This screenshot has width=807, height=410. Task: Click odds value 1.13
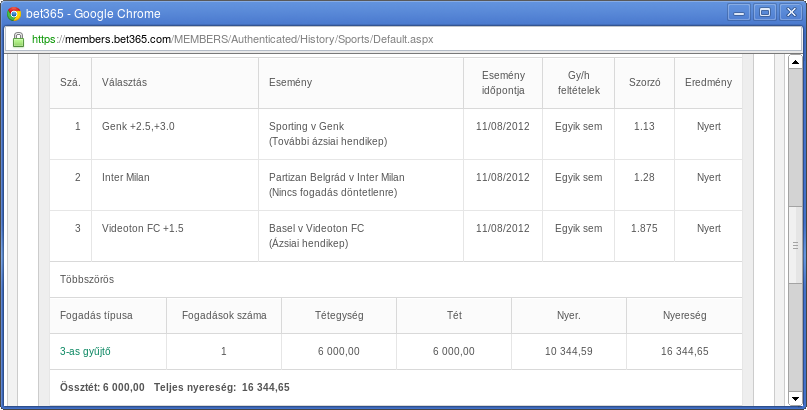[644, 127]
